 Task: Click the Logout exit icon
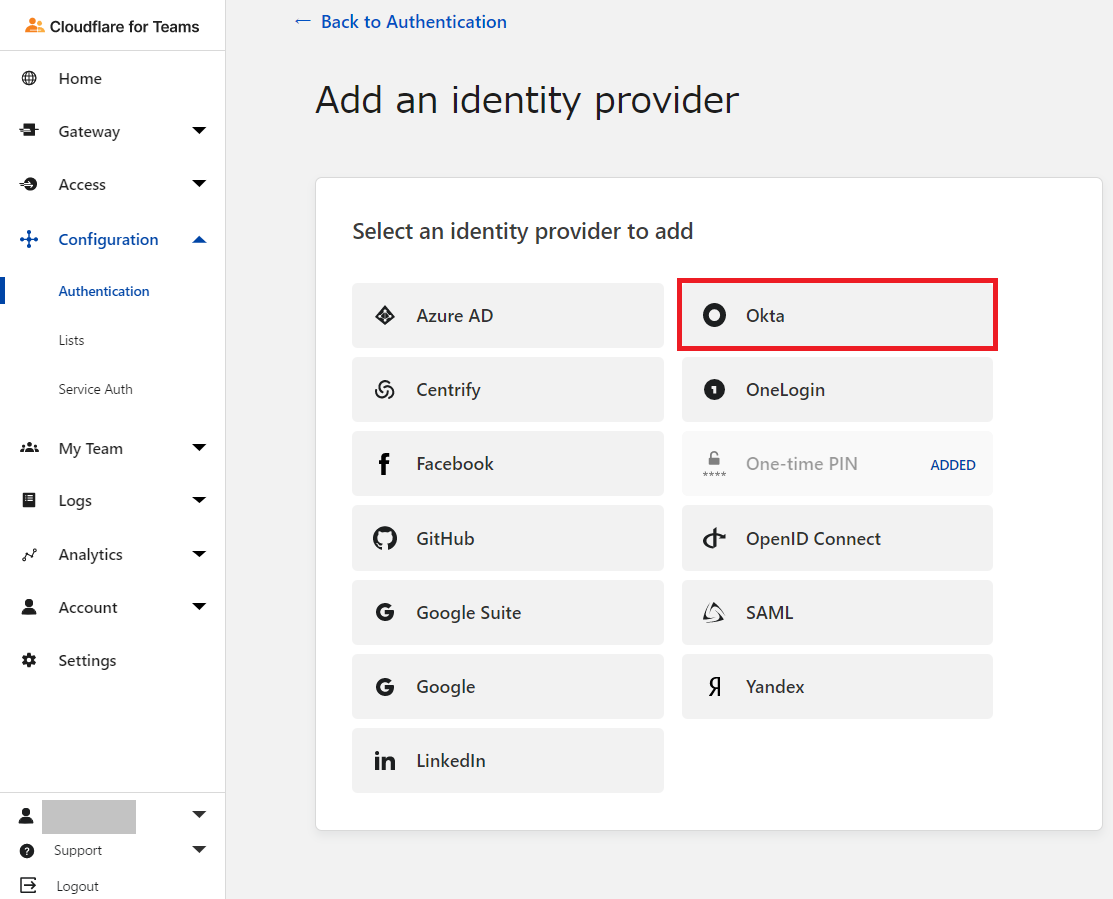click(28, 885)
